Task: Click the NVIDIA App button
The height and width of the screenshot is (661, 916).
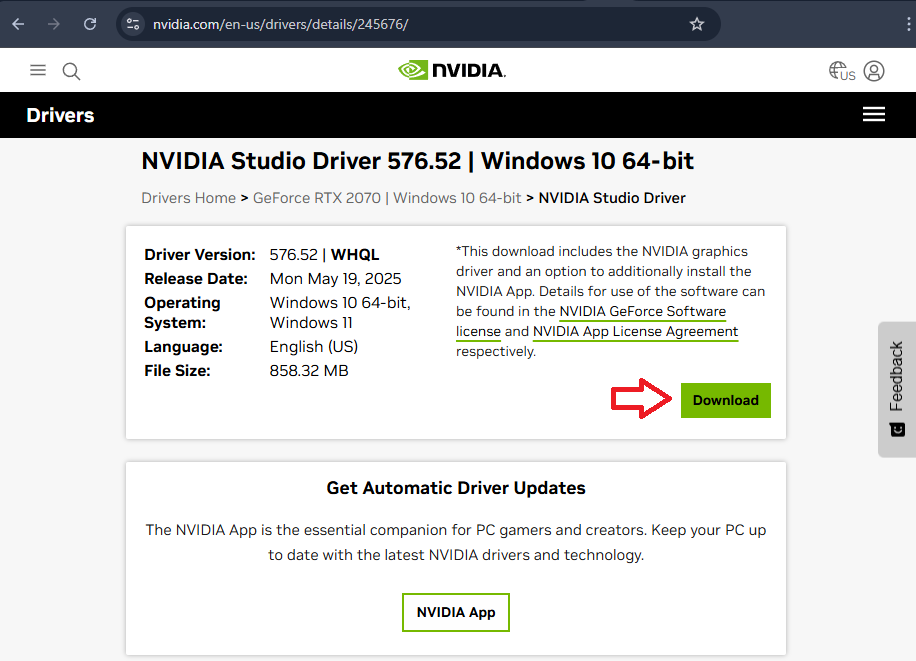Action: click(455, 612)
